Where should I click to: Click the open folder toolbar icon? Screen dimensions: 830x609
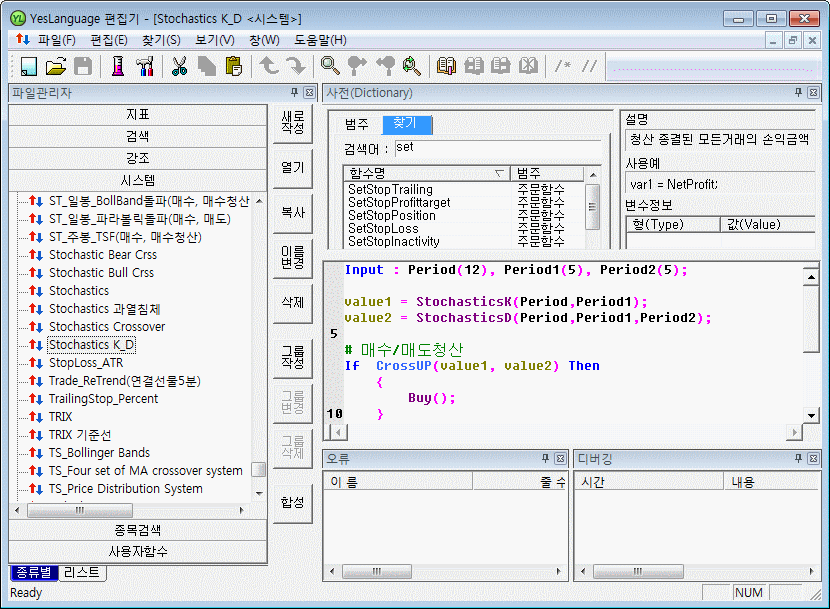click(x=56, y=66)
